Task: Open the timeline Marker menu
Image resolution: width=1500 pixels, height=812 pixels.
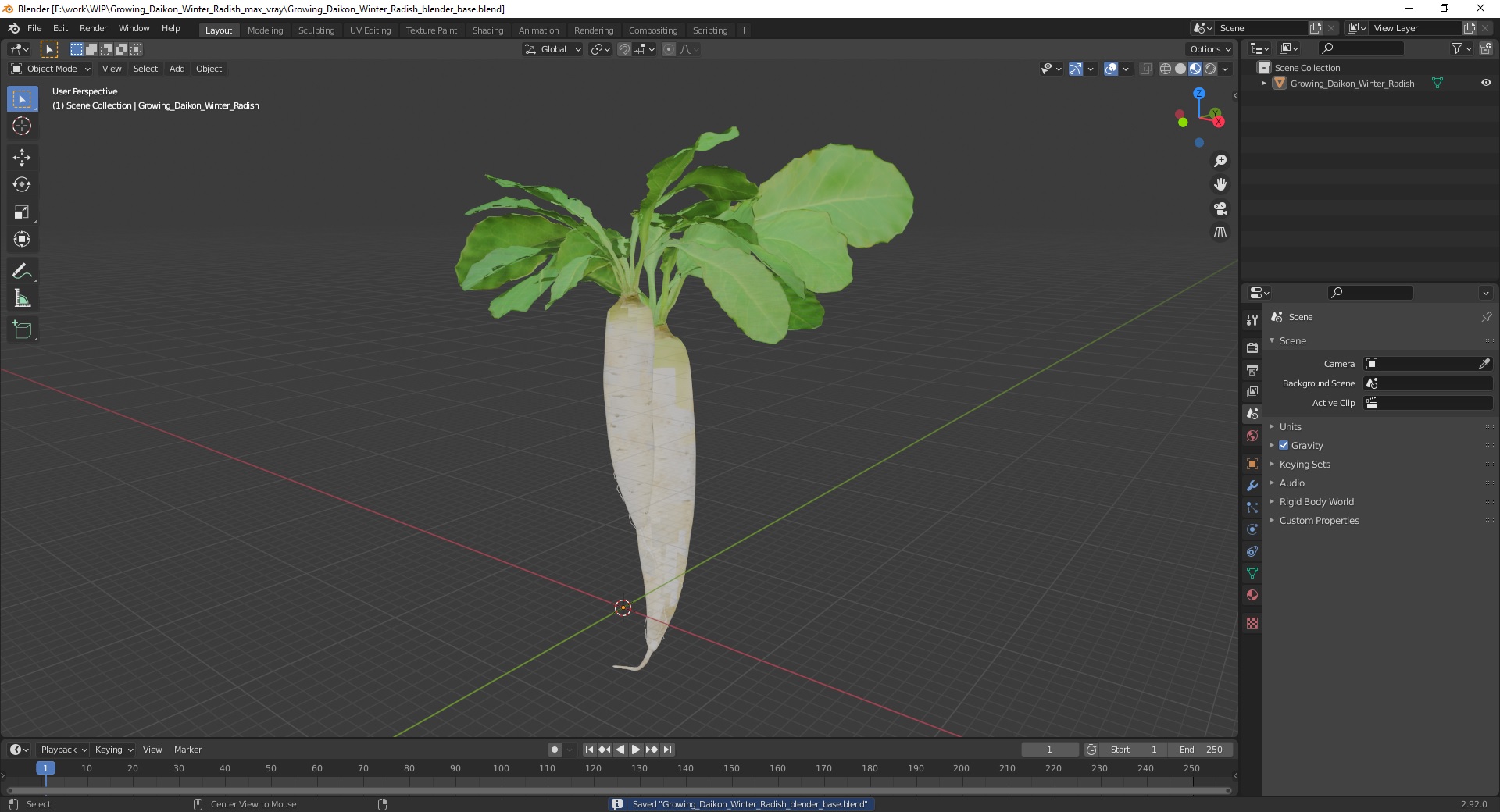Action: click(x=187, y=750)
